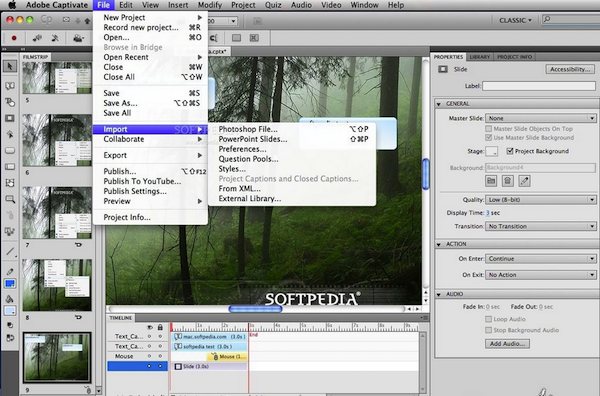This screenshot has height=396, width=600.
Task: Click the red Record button icon
Action: point(14,38)
